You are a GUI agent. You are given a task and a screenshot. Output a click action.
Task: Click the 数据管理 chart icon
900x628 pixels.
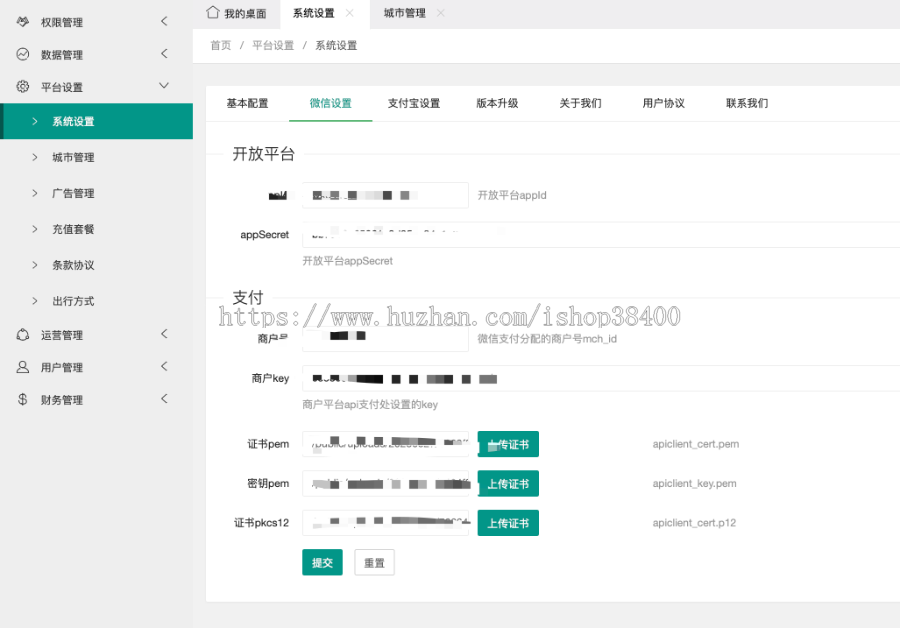pyautogui.click(x=23, y=55)
